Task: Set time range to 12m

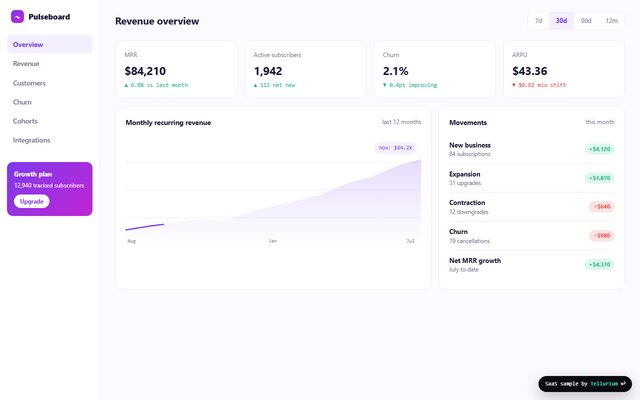Action: coord(611,21)
